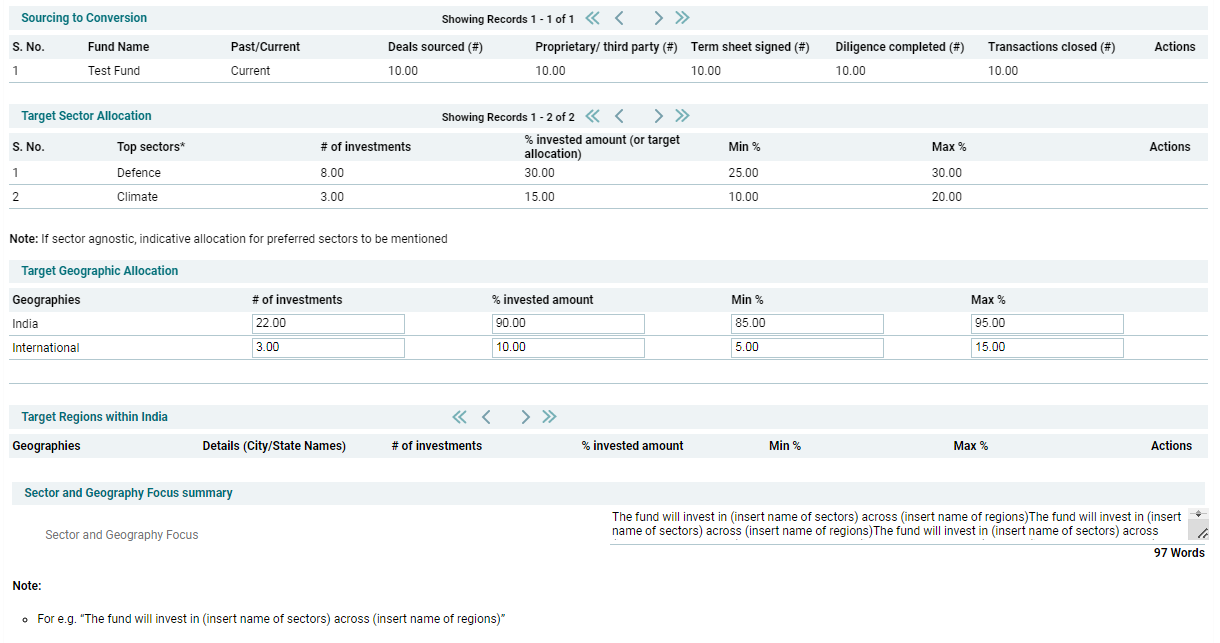Click the Sector Focus textarea scrollbar arrow
The width and height of the screenshot is (1220, 643).
[1200, 513]
